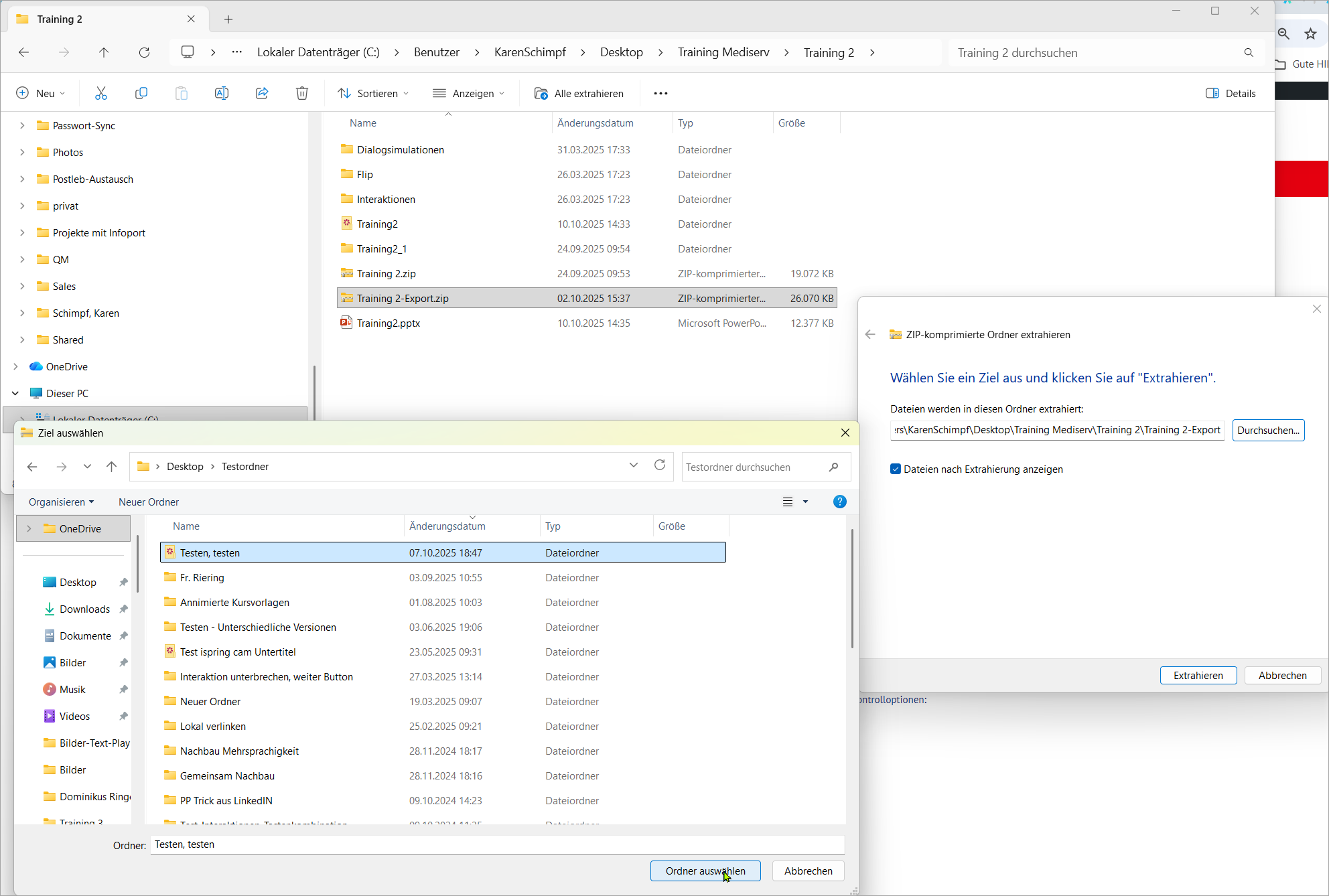This screenshot has height=896, width=1329.
Task: Select the Fr. Riering folder
Action: click(202, 577)
